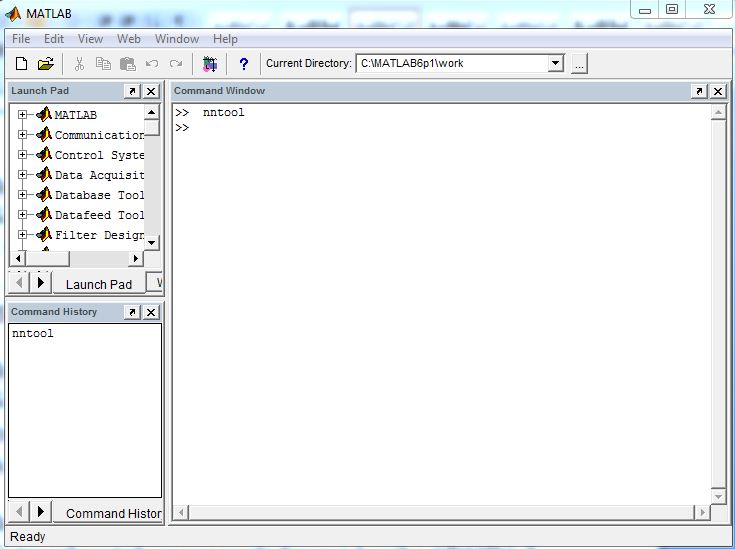Minimize the MATLAB window
The image size is (735, 549).
645,10
